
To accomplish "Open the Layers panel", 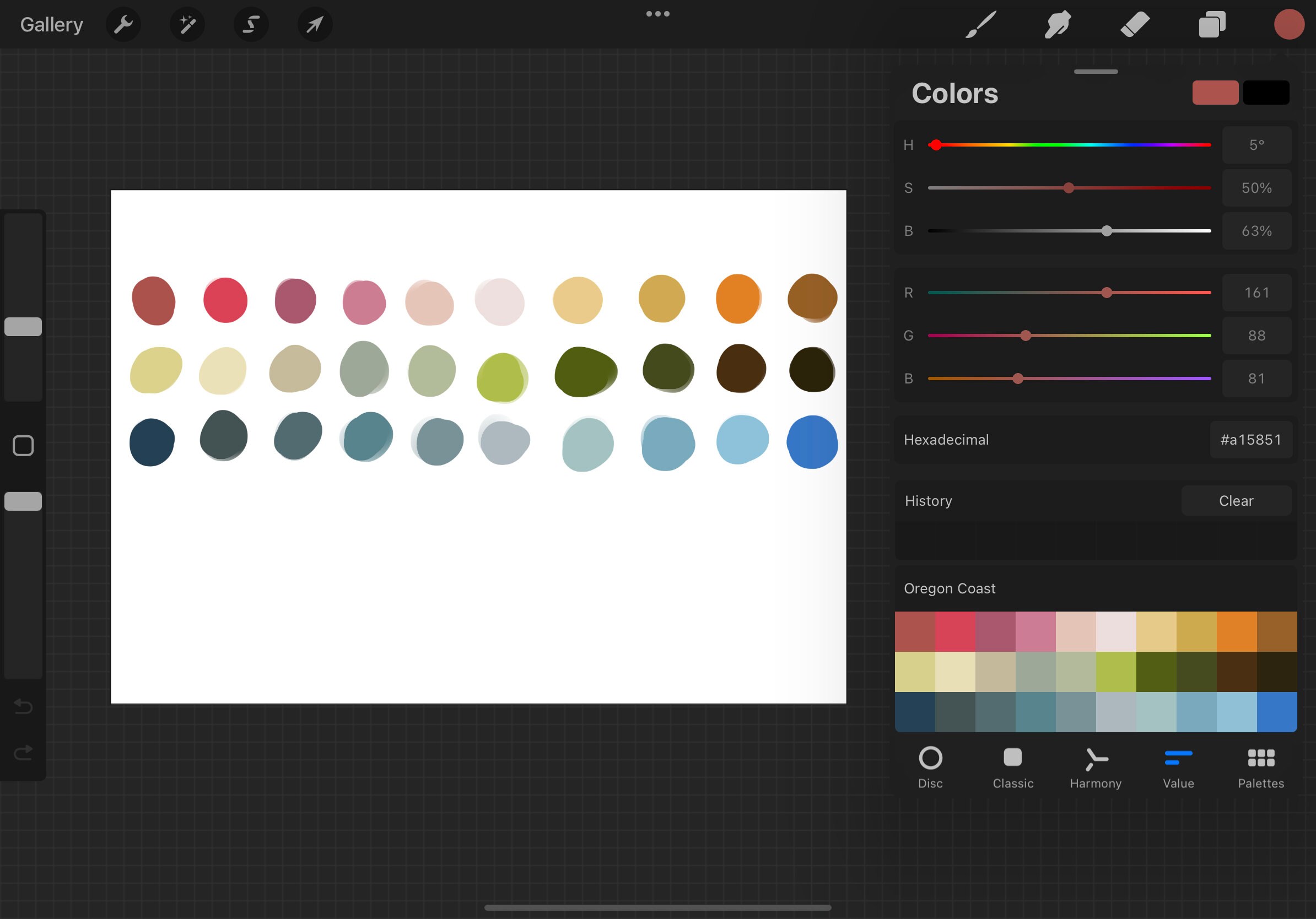I will tap(1212, 24).
